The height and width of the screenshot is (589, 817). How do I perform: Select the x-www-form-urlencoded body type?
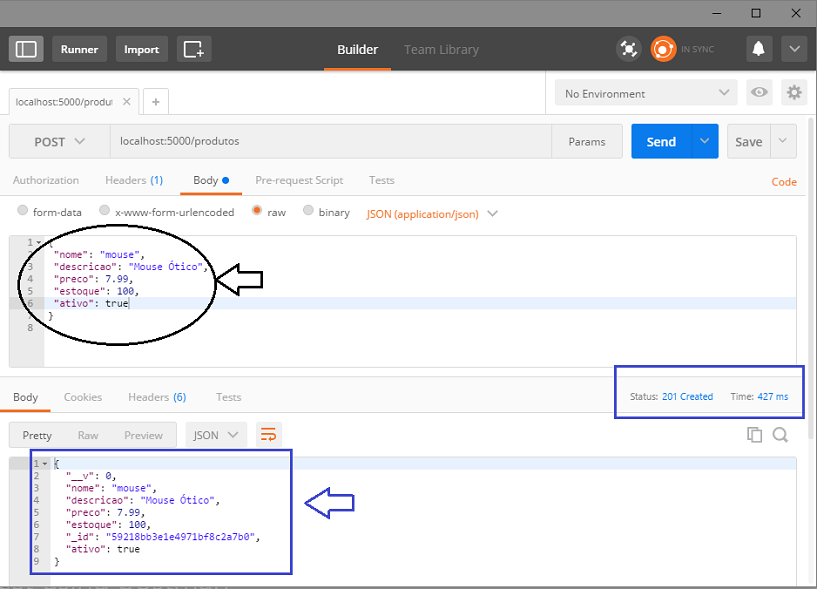(105, 210)
